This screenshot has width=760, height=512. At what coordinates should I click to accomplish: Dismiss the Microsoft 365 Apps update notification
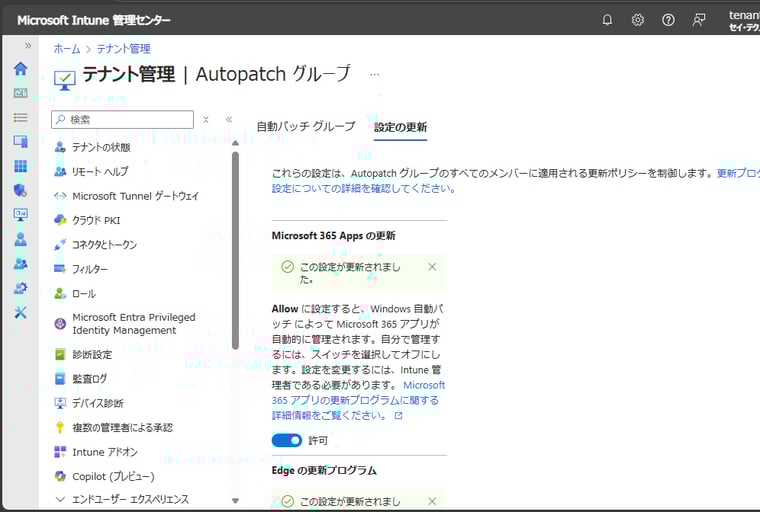(432, 267)
